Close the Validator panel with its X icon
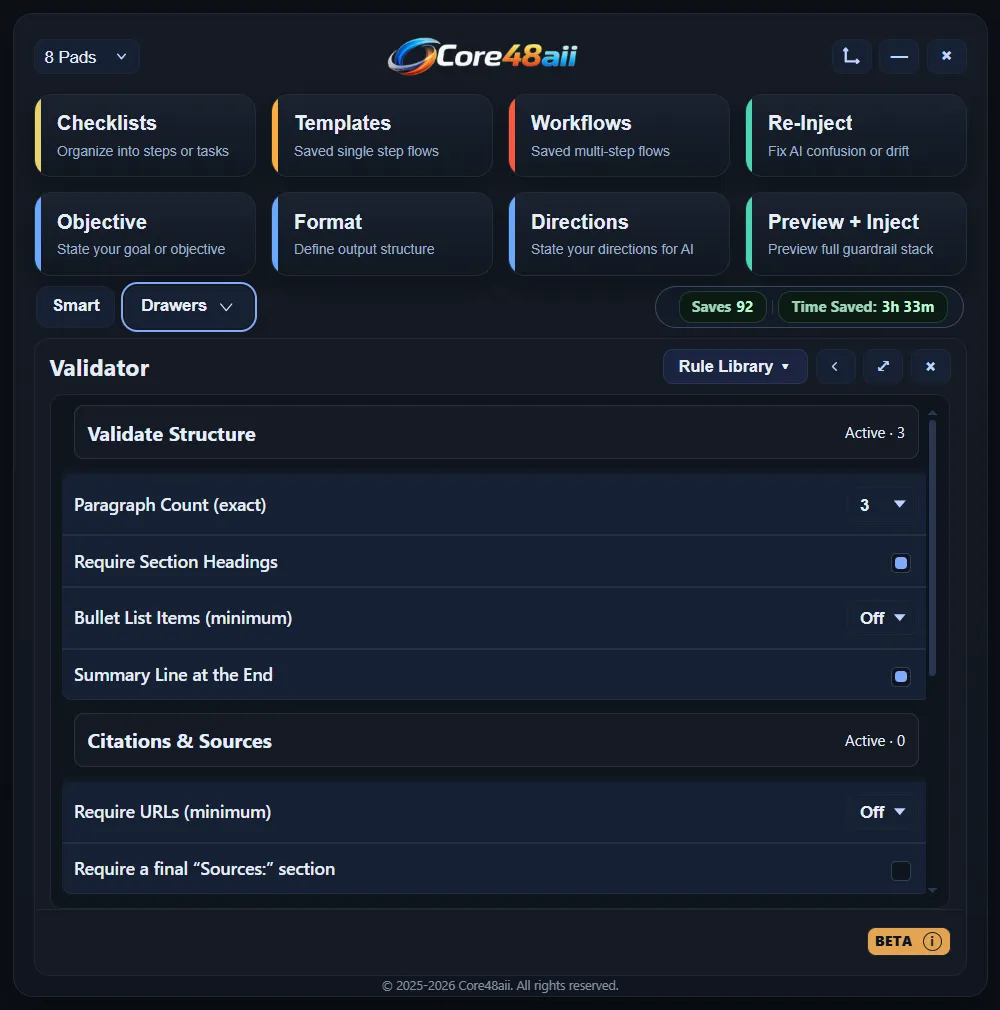 point(931,366)
